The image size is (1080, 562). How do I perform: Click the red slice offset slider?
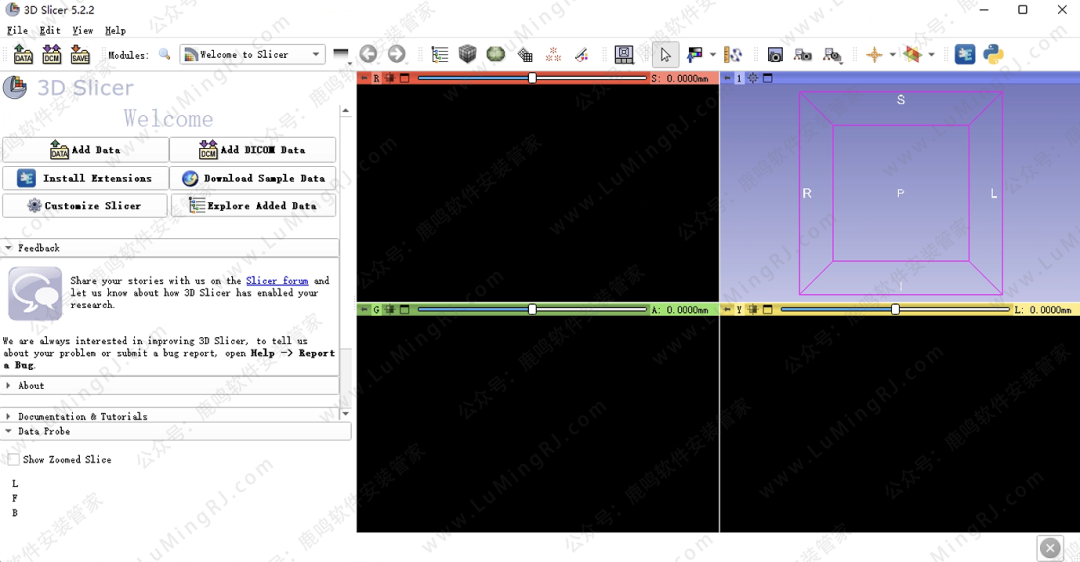pos(532,79)
